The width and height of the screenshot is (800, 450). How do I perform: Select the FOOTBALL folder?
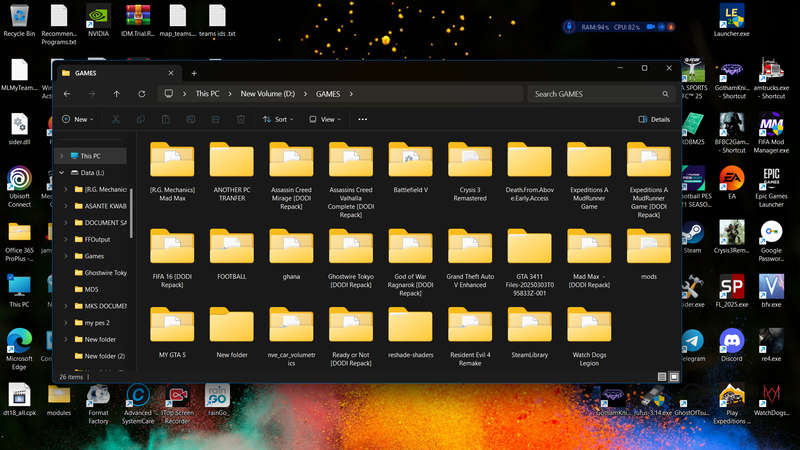click(232, 256)
